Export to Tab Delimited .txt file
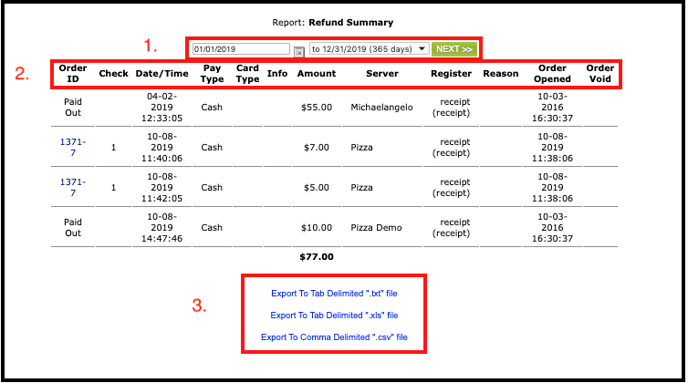Image resolution: width=688 pixels, height=383 pixels. coord(334,294)
